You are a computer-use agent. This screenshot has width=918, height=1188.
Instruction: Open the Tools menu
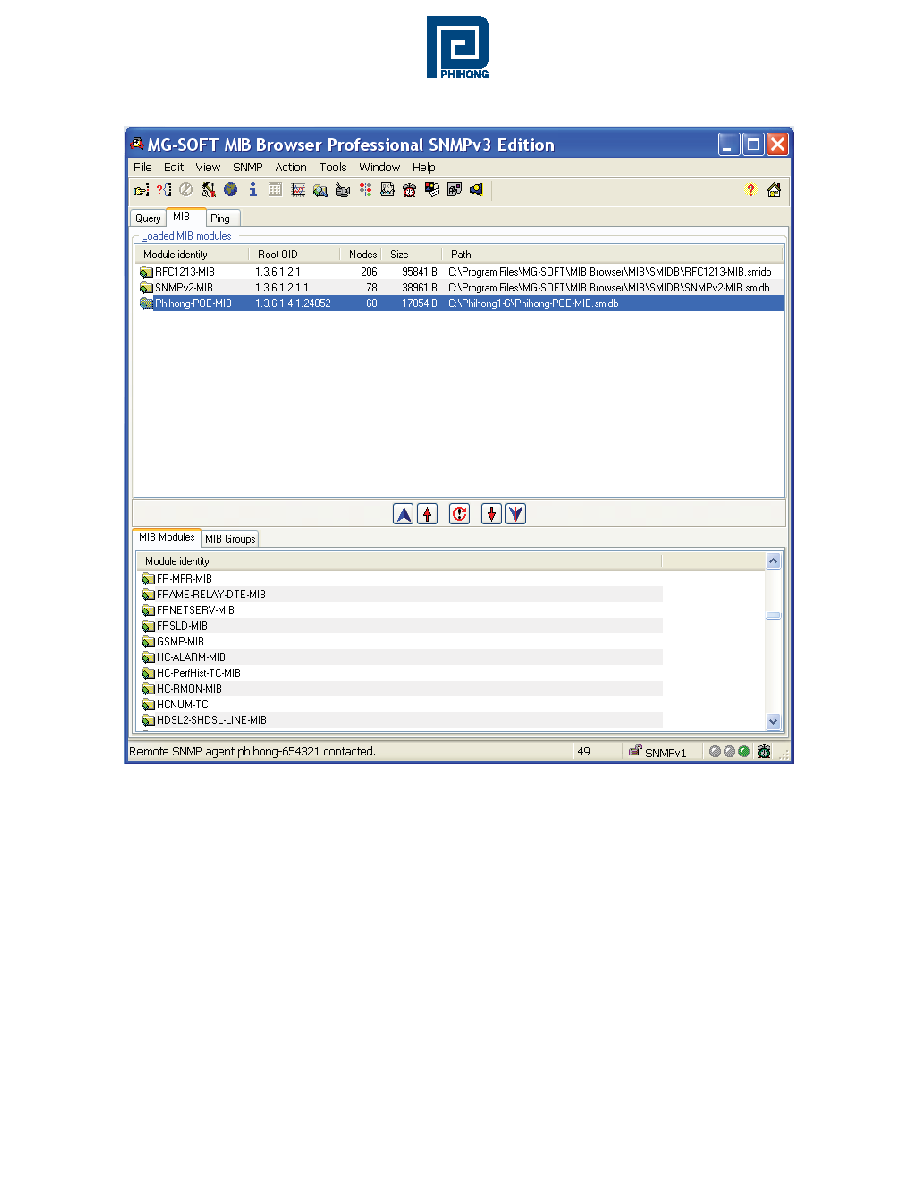333,167
